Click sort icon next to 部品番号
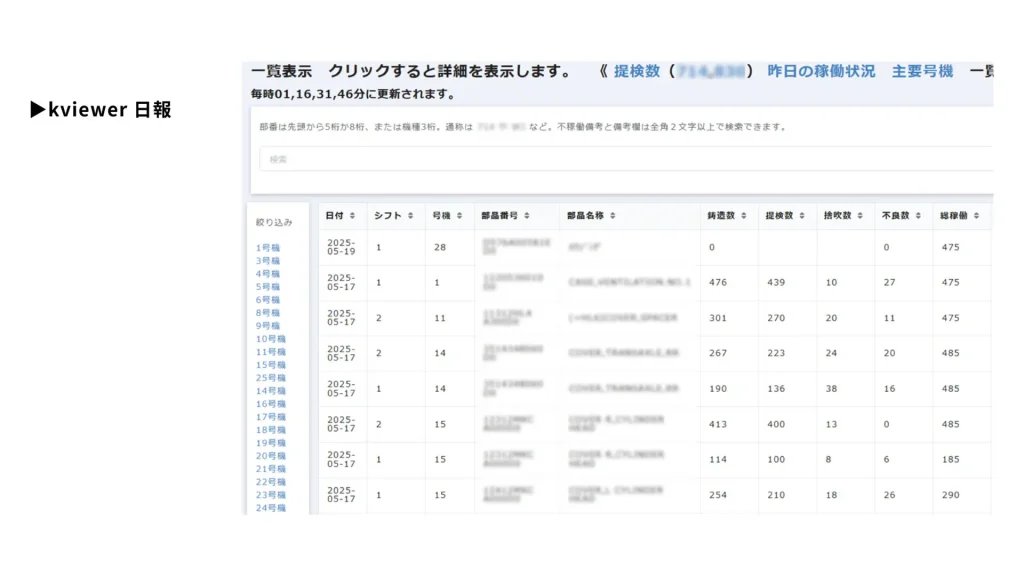Viewport: 1024px width, 576px height. point(527,216)
